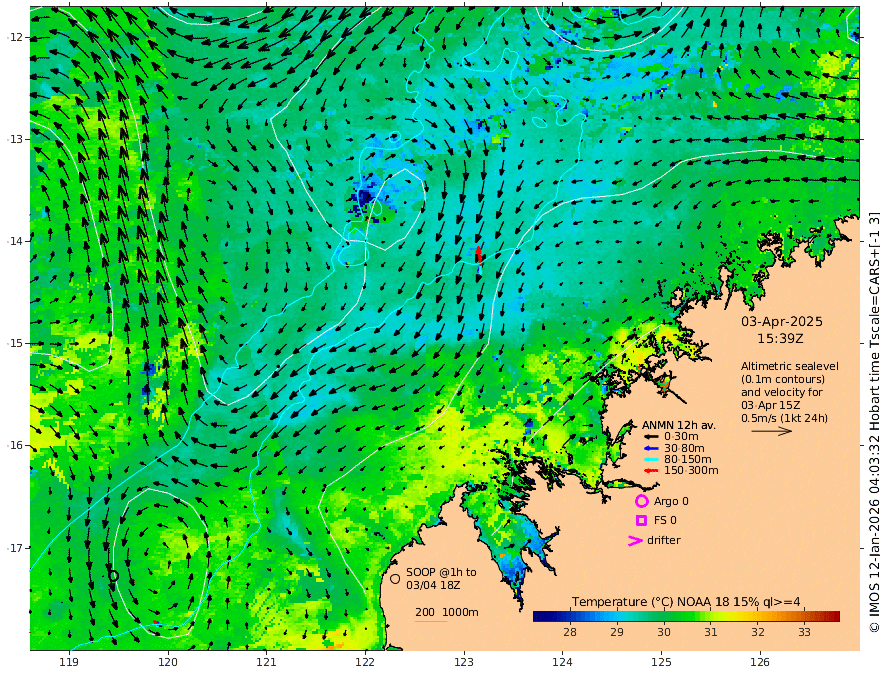
Task: Click the ANMN 12h av. legend heading
Action: (679, 425)
